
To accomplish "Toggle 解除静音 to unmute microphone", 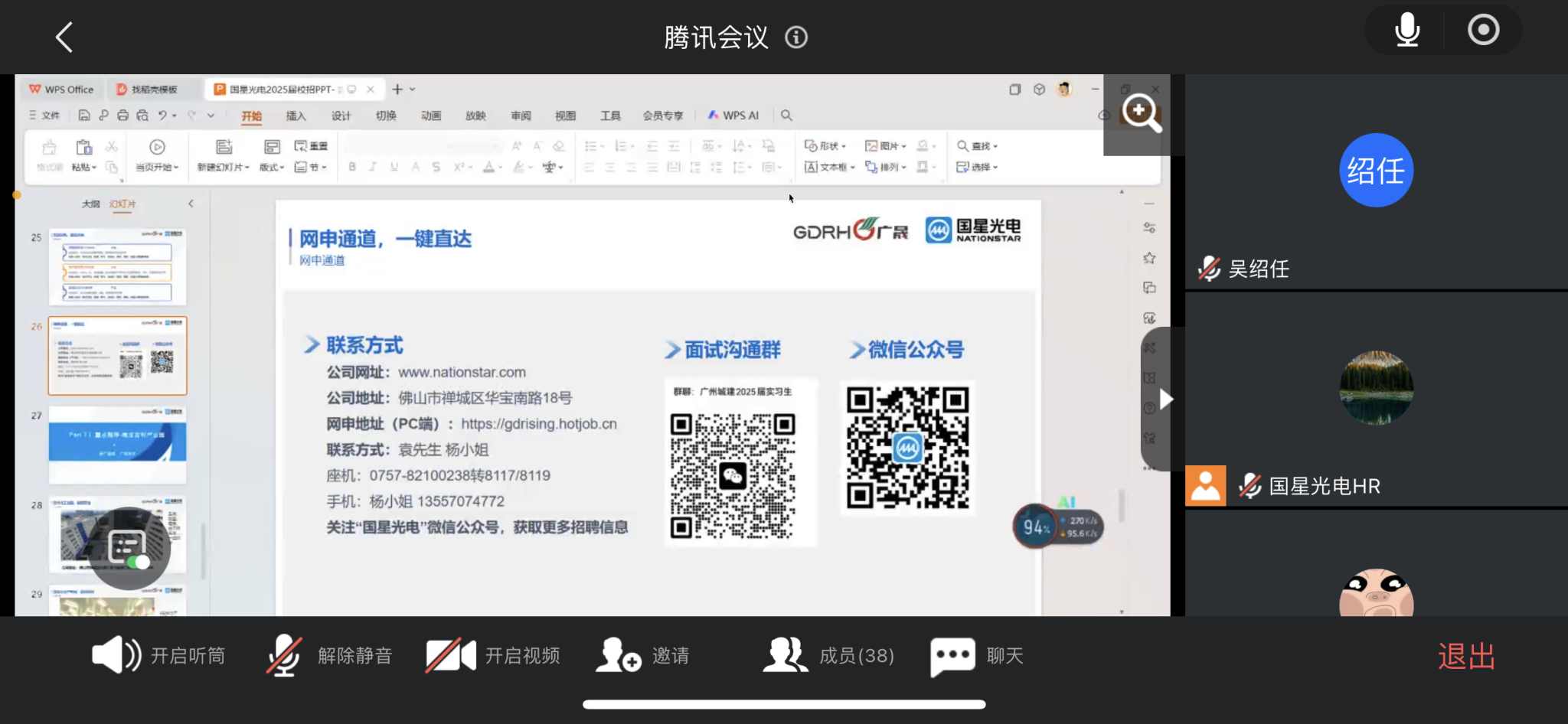I will (329, 656).
